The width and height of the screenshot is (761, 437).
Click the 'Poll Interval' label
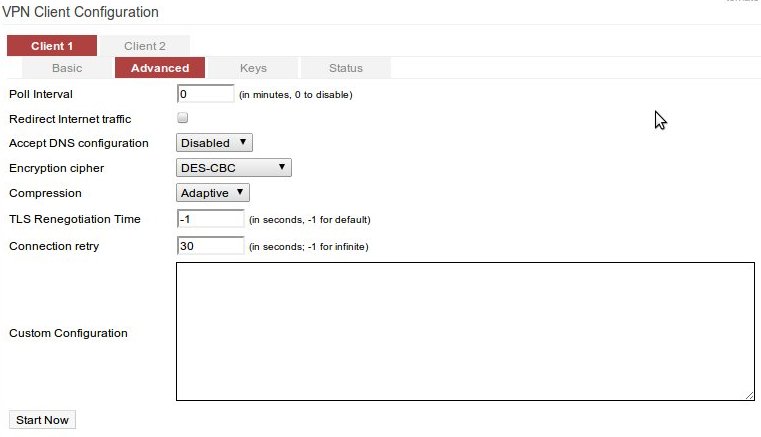41,94
